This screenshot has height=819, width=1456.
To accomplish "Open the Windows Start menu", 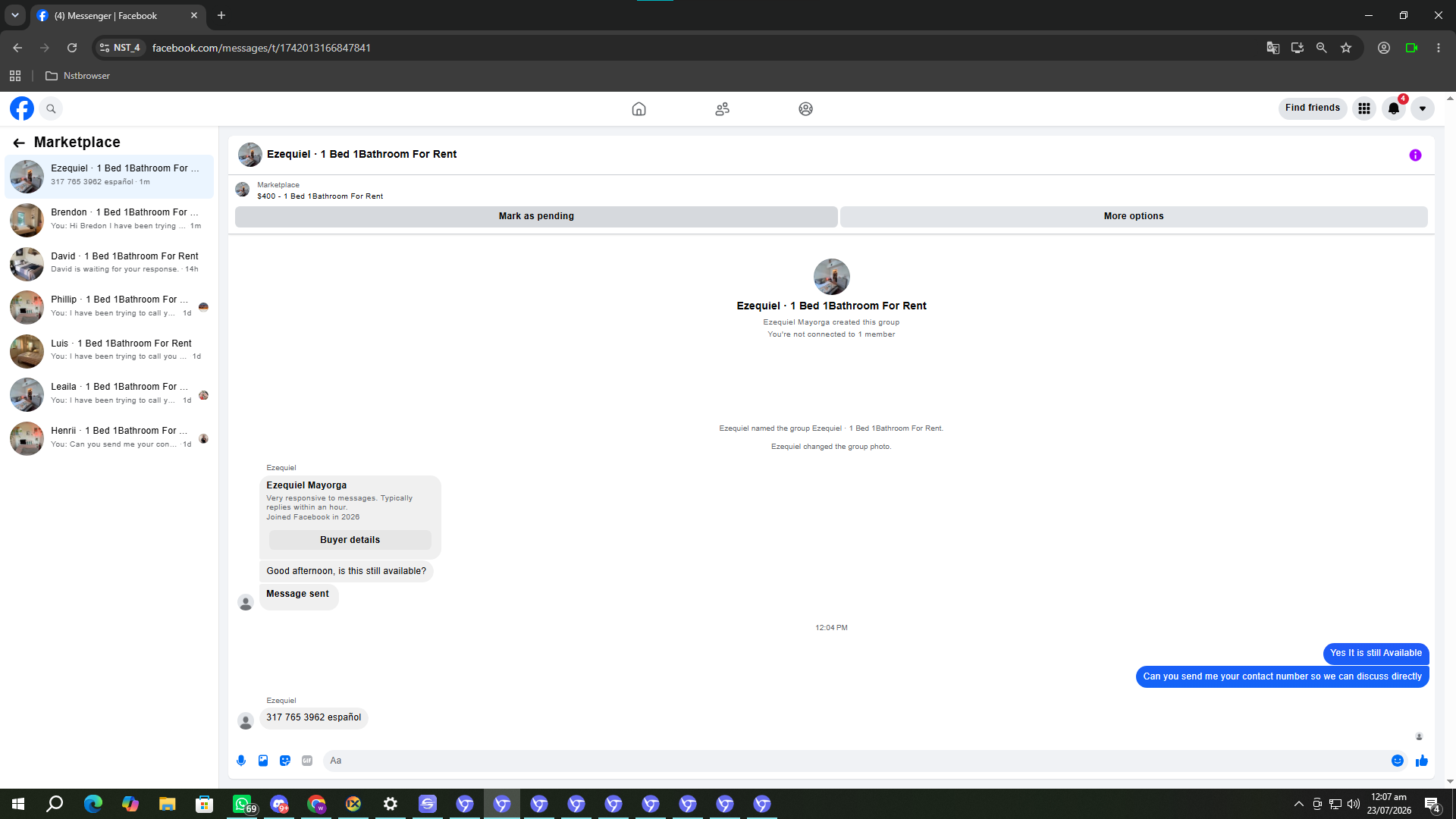I will [x=18, y=804].
